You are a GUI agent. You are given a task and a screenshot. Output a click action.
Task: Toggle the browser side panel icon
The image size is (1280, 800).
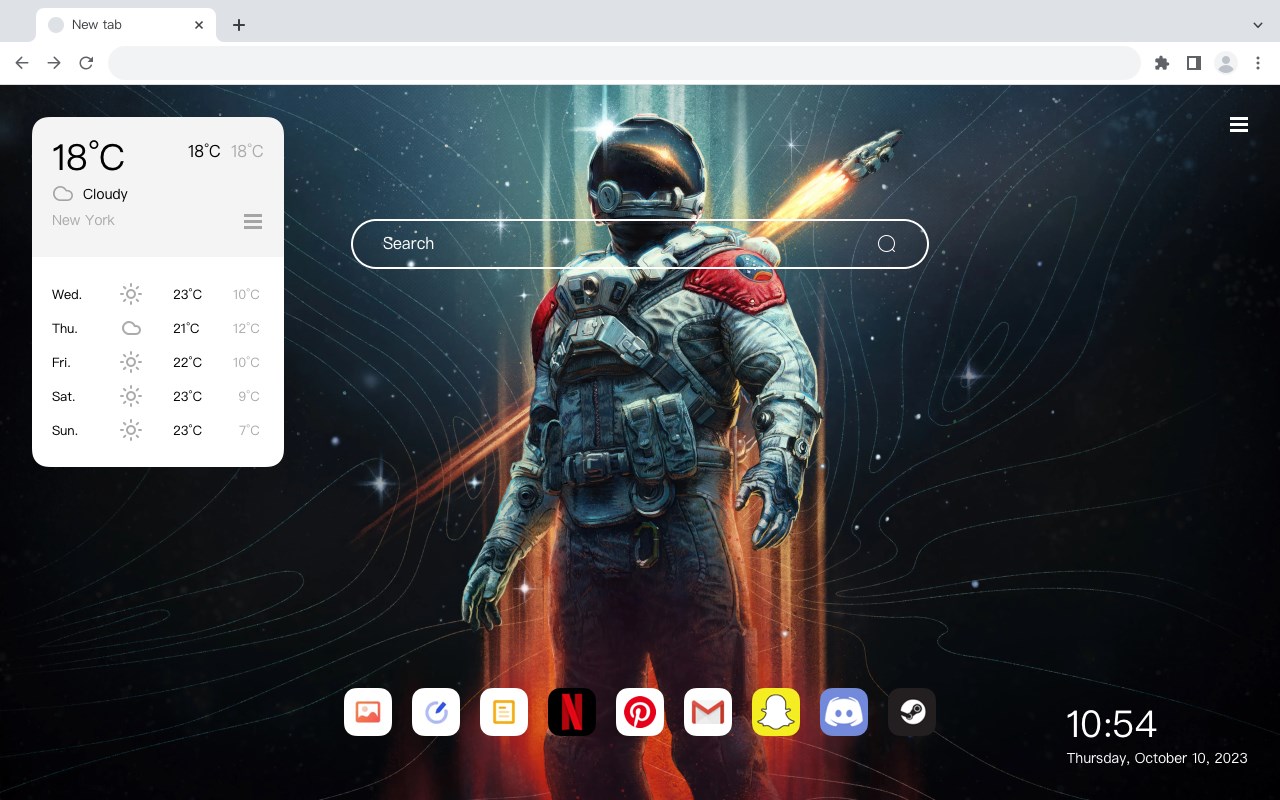1193,63
